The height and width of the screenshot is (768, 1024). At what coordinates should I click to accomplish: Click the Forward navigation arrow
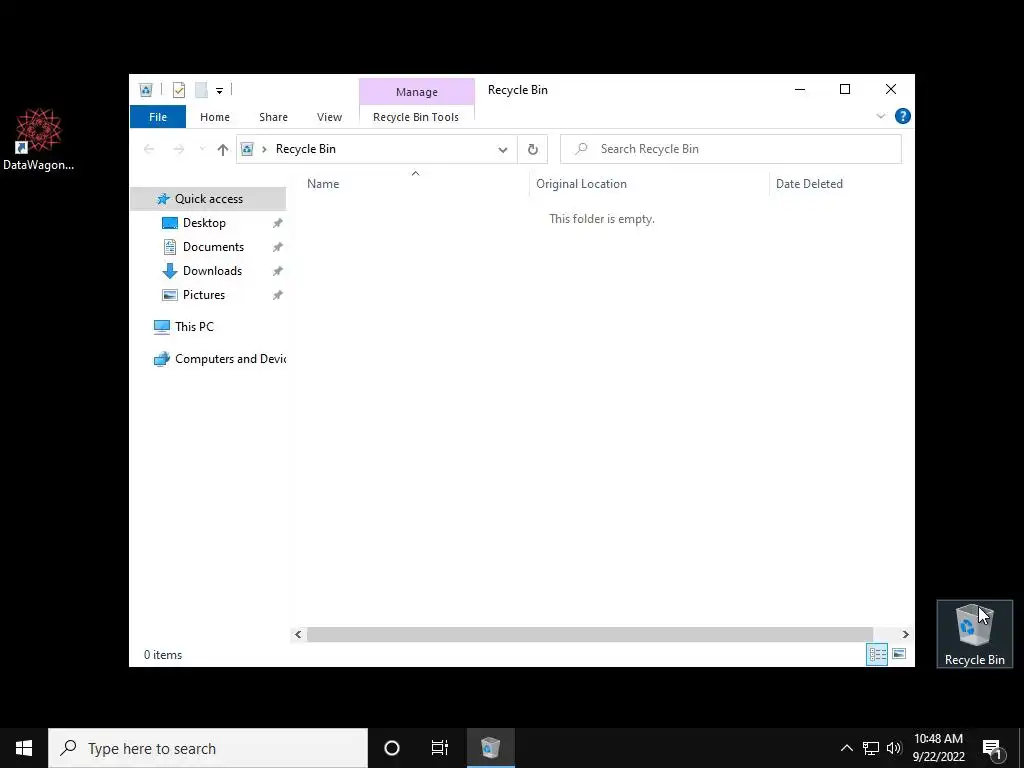pyautogui.click(x=178, y=150)
